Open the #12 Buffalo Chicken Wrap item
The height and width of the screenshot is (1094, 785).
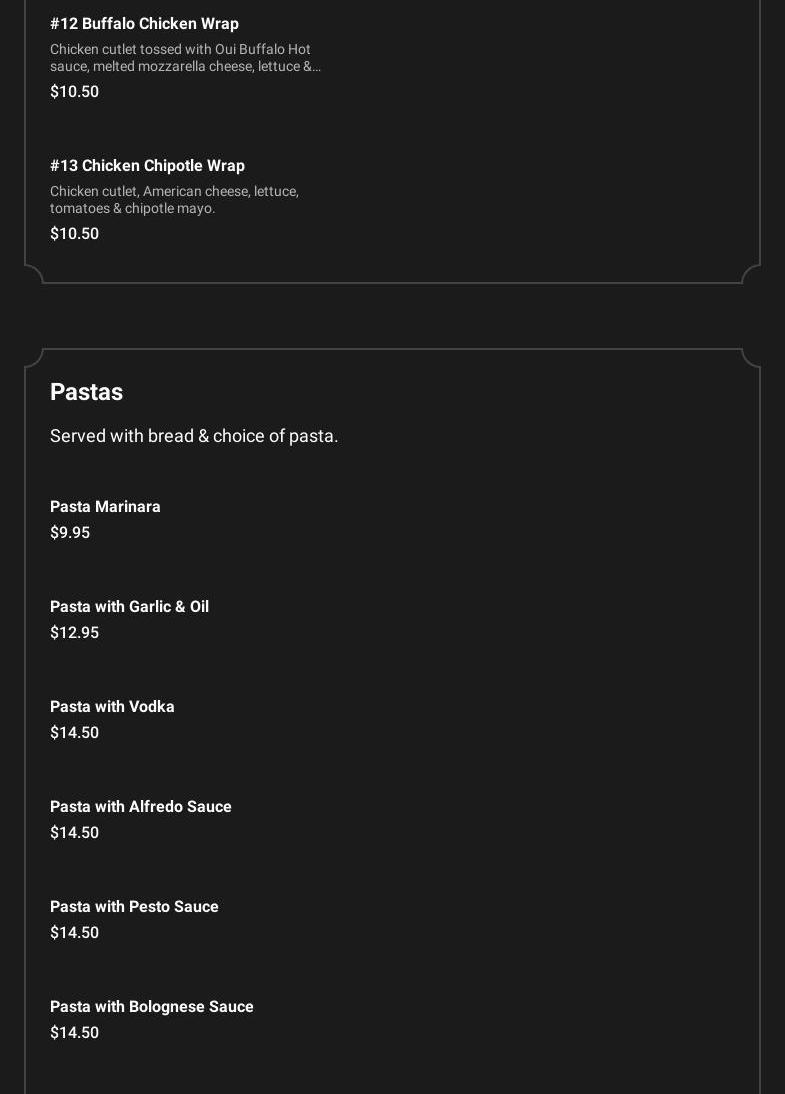(x=144, y=24)
